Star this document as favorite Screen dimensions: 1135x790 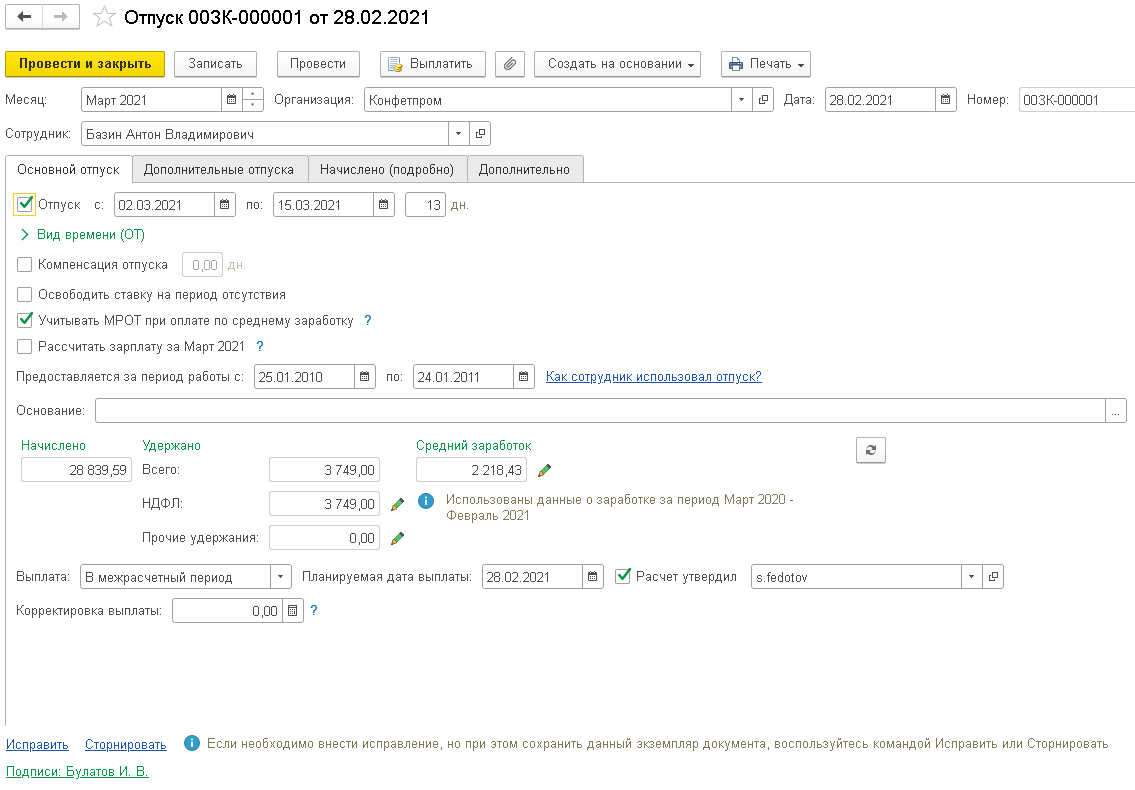103,17
